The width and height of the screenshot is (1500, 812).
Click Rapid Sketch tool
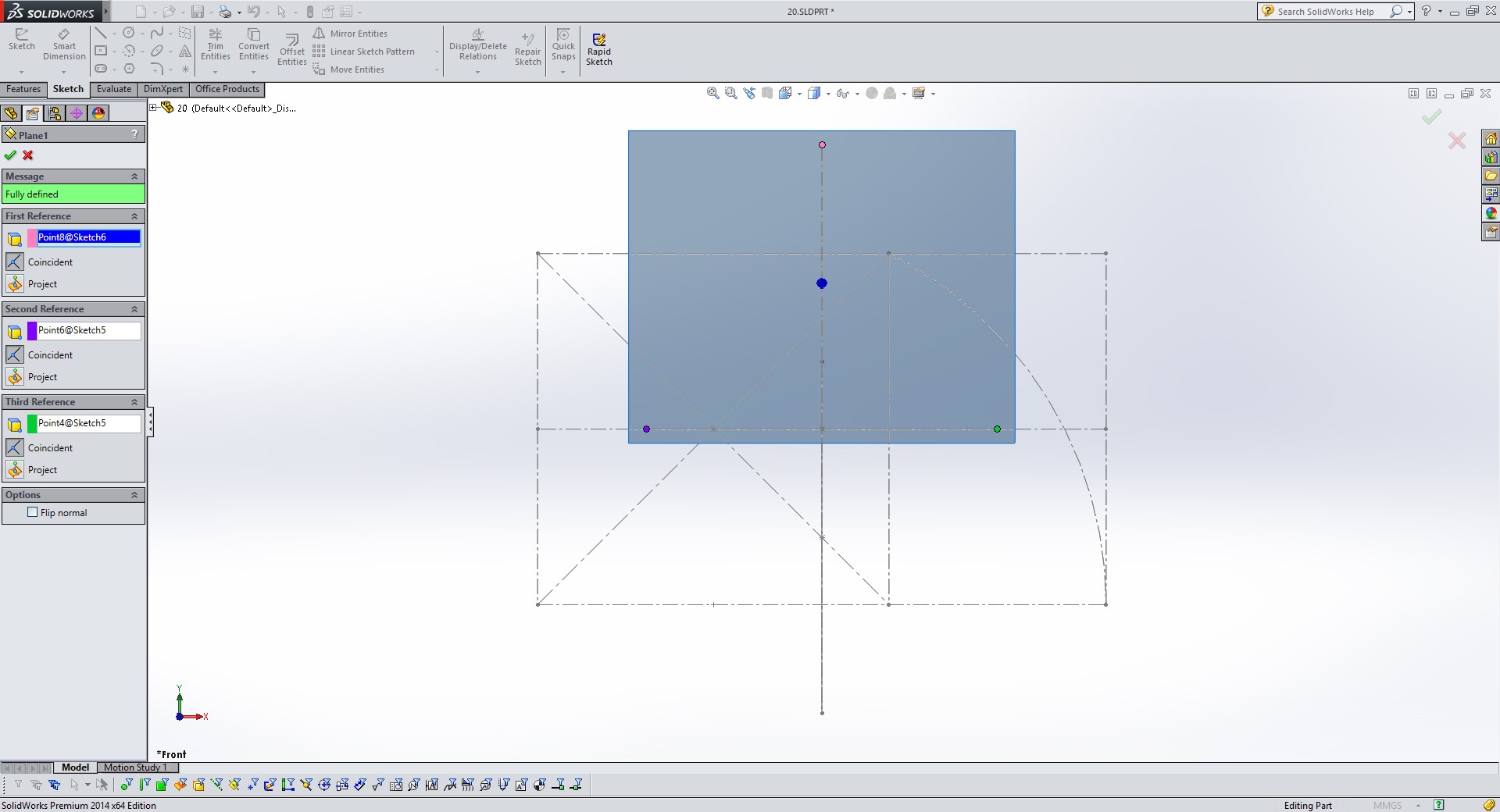[599, 49]
